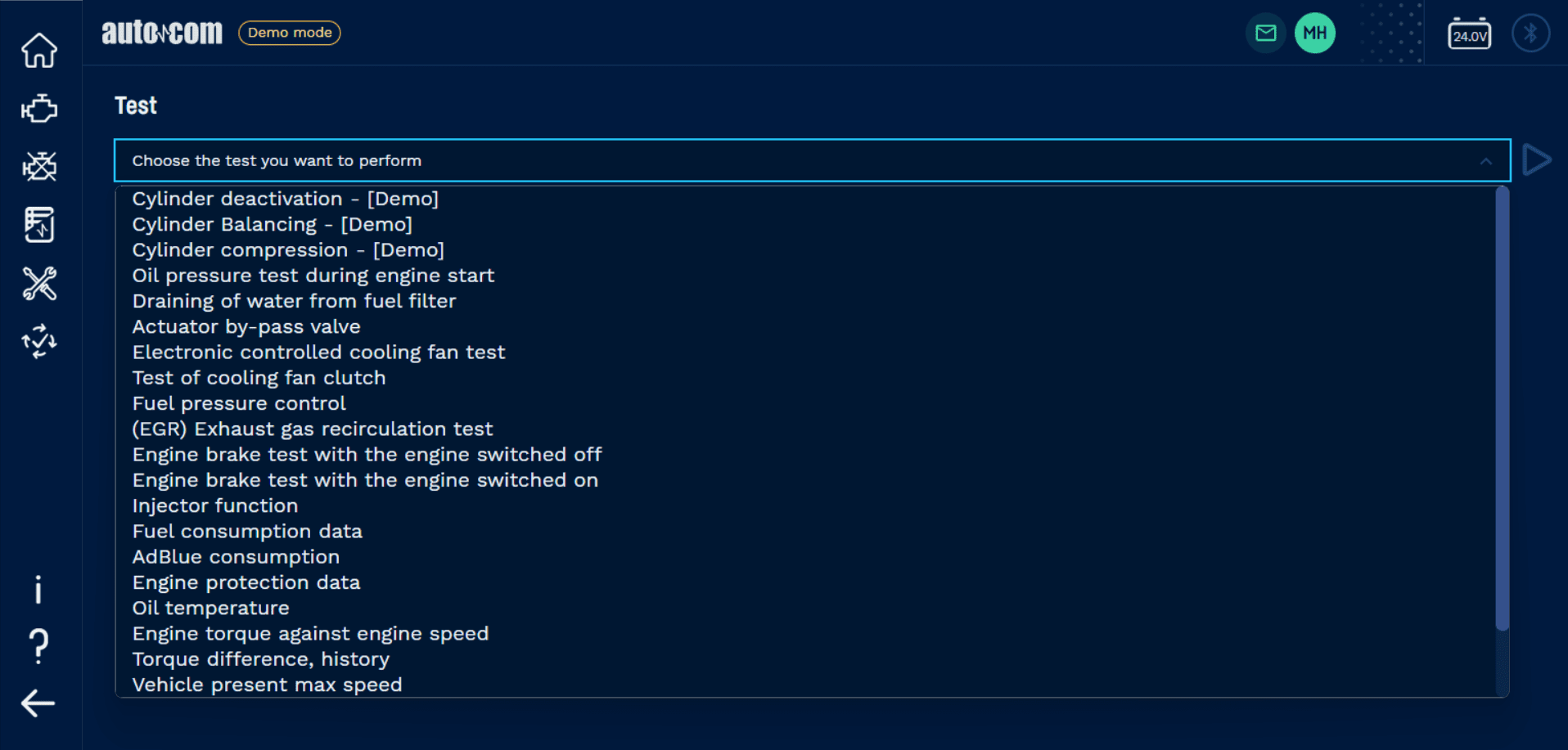Click the 24.0V battery voltage indicator
The height and width of the screenshot is (750, 1568).
[1469, 34]
